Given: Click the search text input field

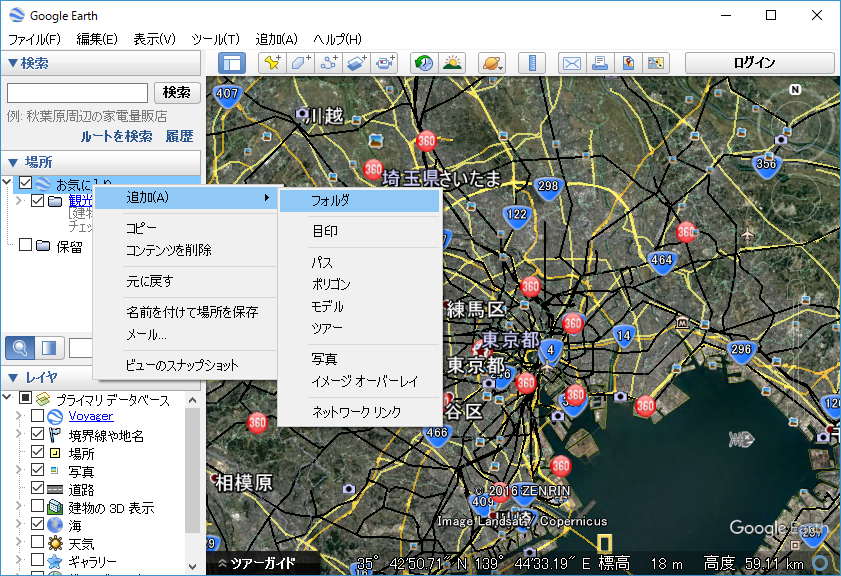Looking at the screenshot, I should pyautogui.click(x=77, y=93).
